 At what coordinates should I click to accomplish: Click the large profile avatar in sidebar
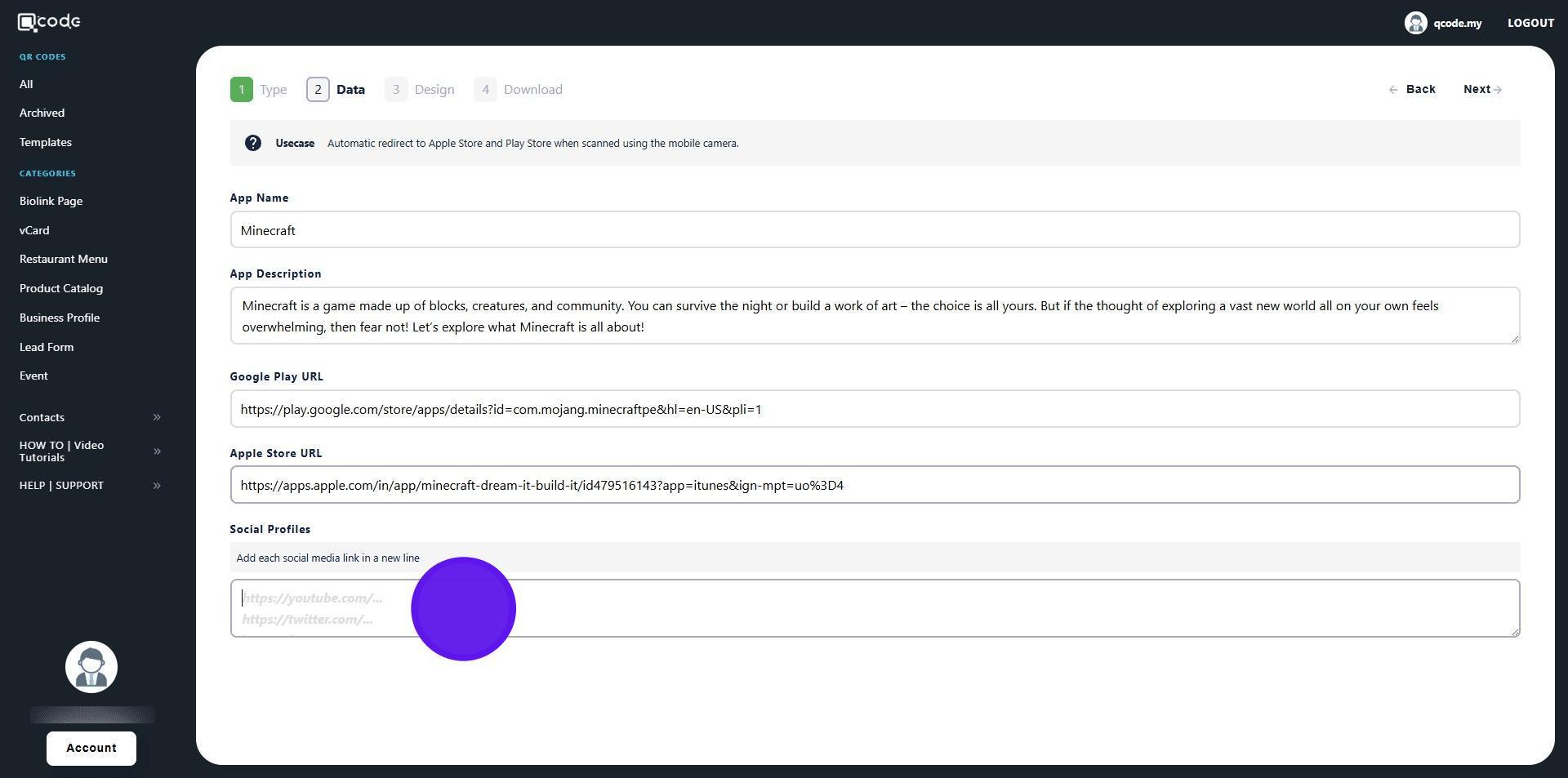[91, 667]
